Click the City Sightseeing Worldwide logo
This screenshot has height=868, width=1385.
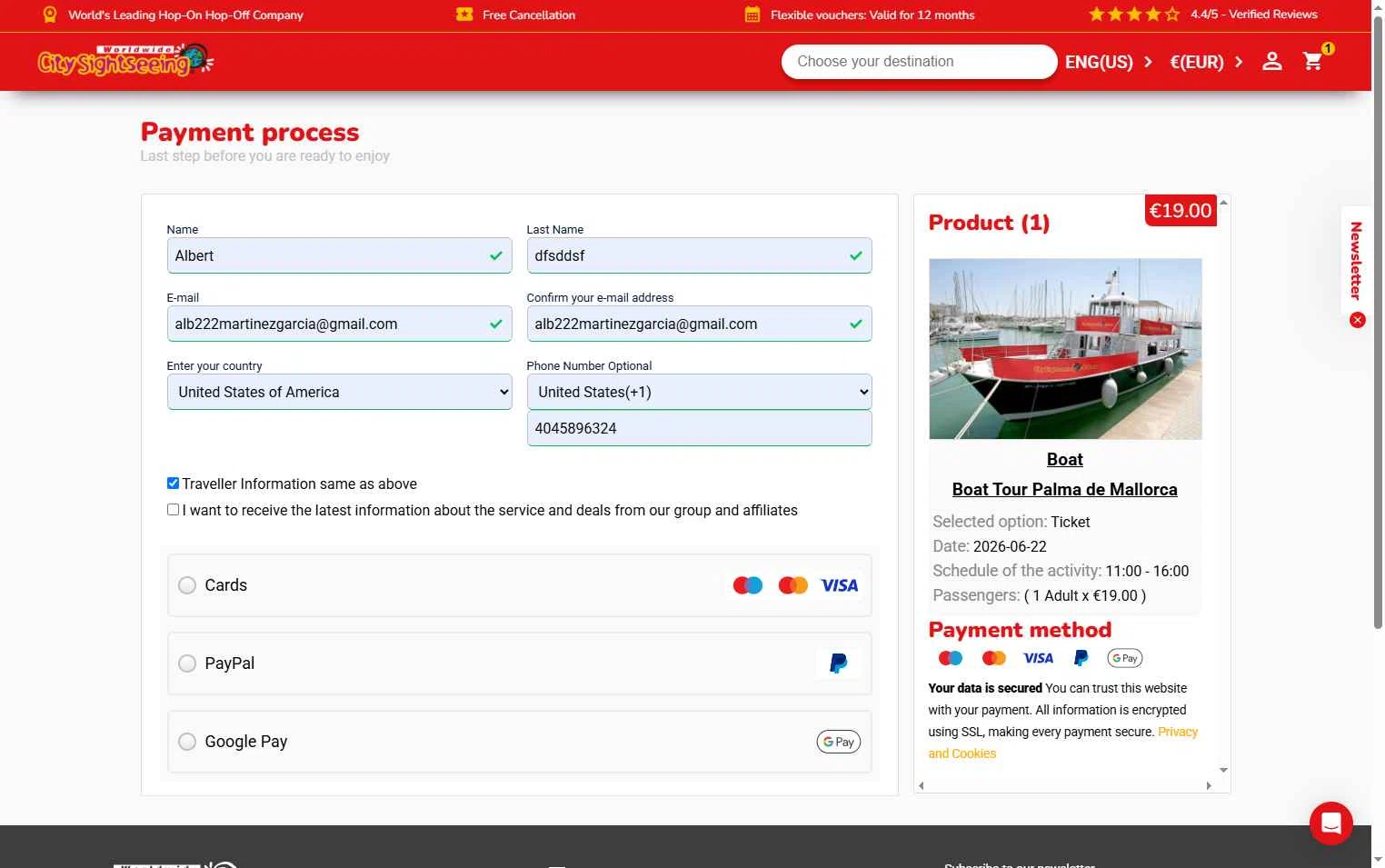pyautogui.click(x=125, y=60)
